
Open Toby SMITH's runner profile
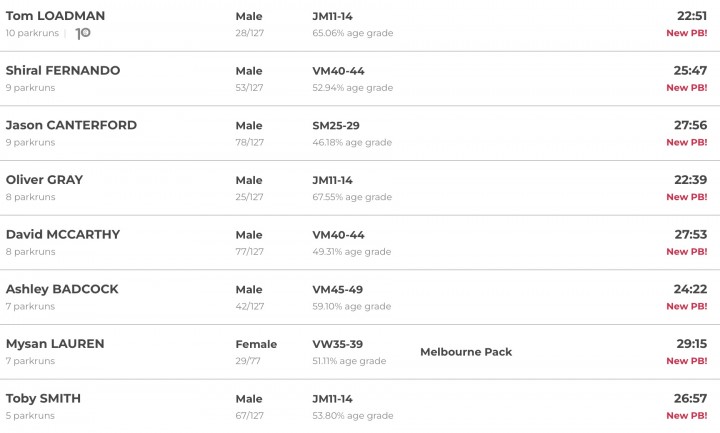click(x=44, y=398)
